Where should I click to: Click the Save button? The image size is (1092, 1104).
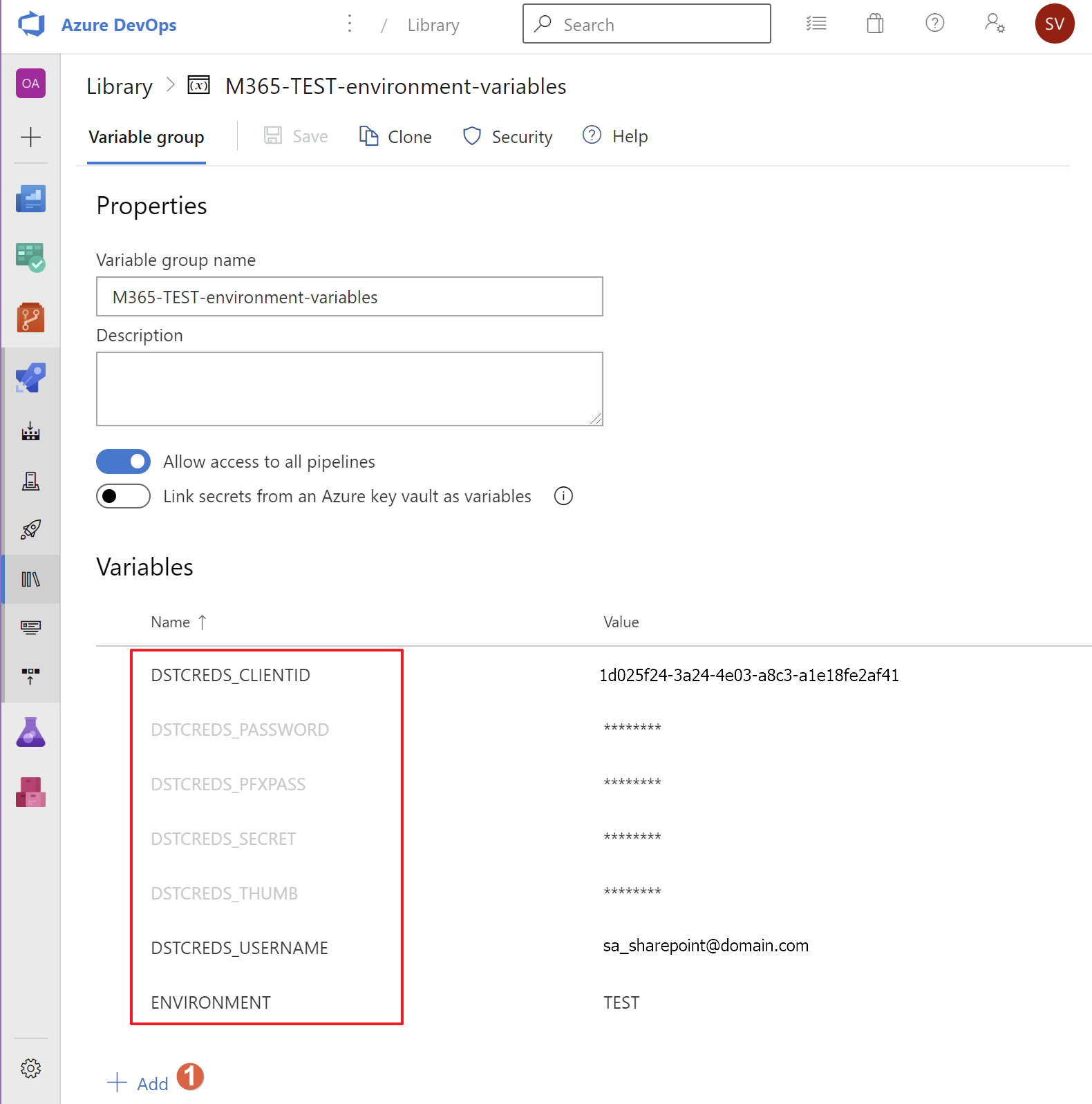[x=296, y=136]
